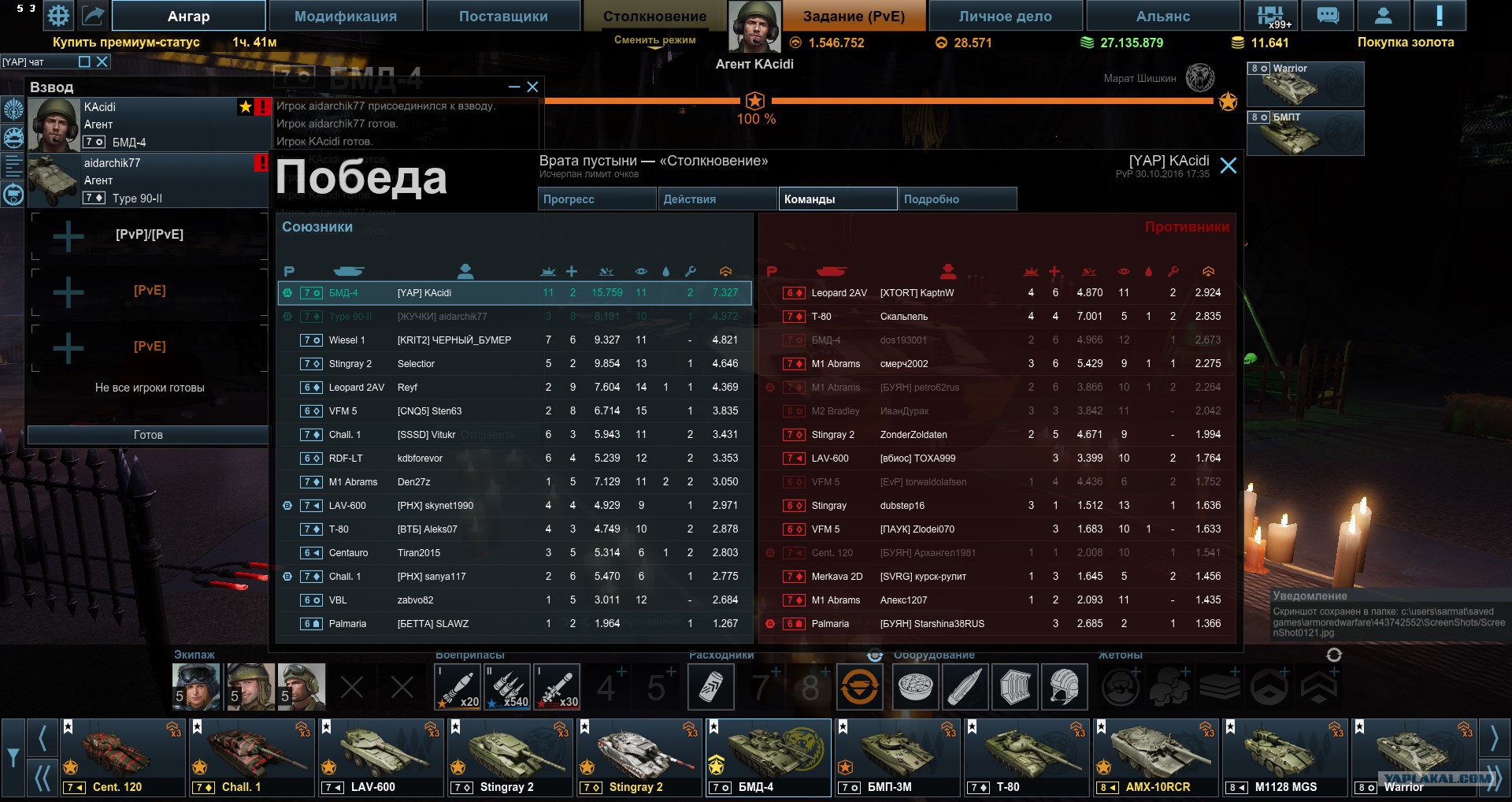Click the exclamation notifications icon
1512x802 pixels.
1440,15
